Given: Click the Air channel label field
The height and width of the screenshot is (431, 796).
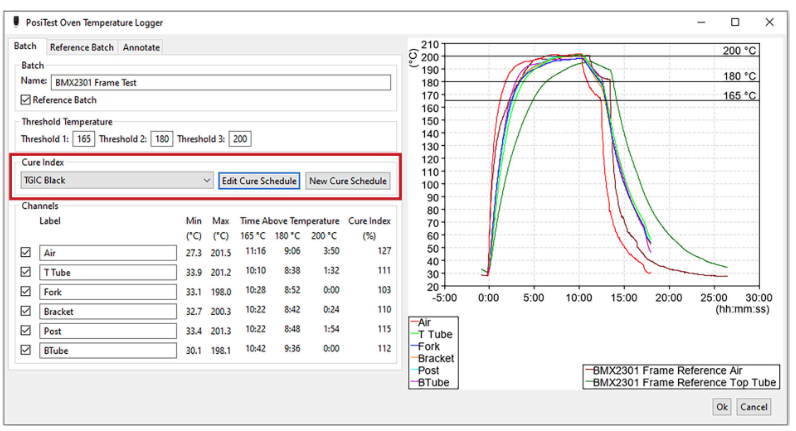Looking at the screenshot, I should [x=108, y=253].
